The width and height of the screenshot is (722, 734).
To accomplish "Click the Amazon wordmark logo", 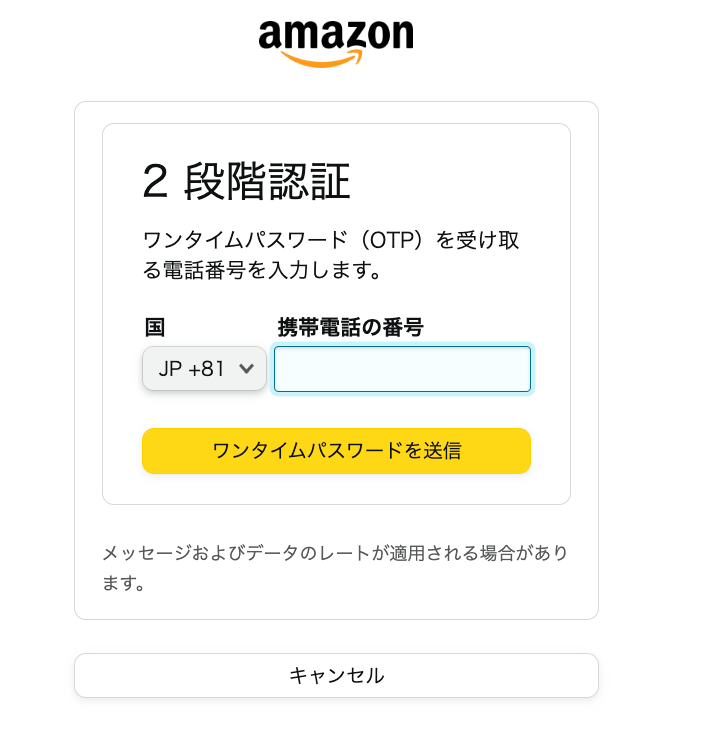I will (x=336, y=36).
